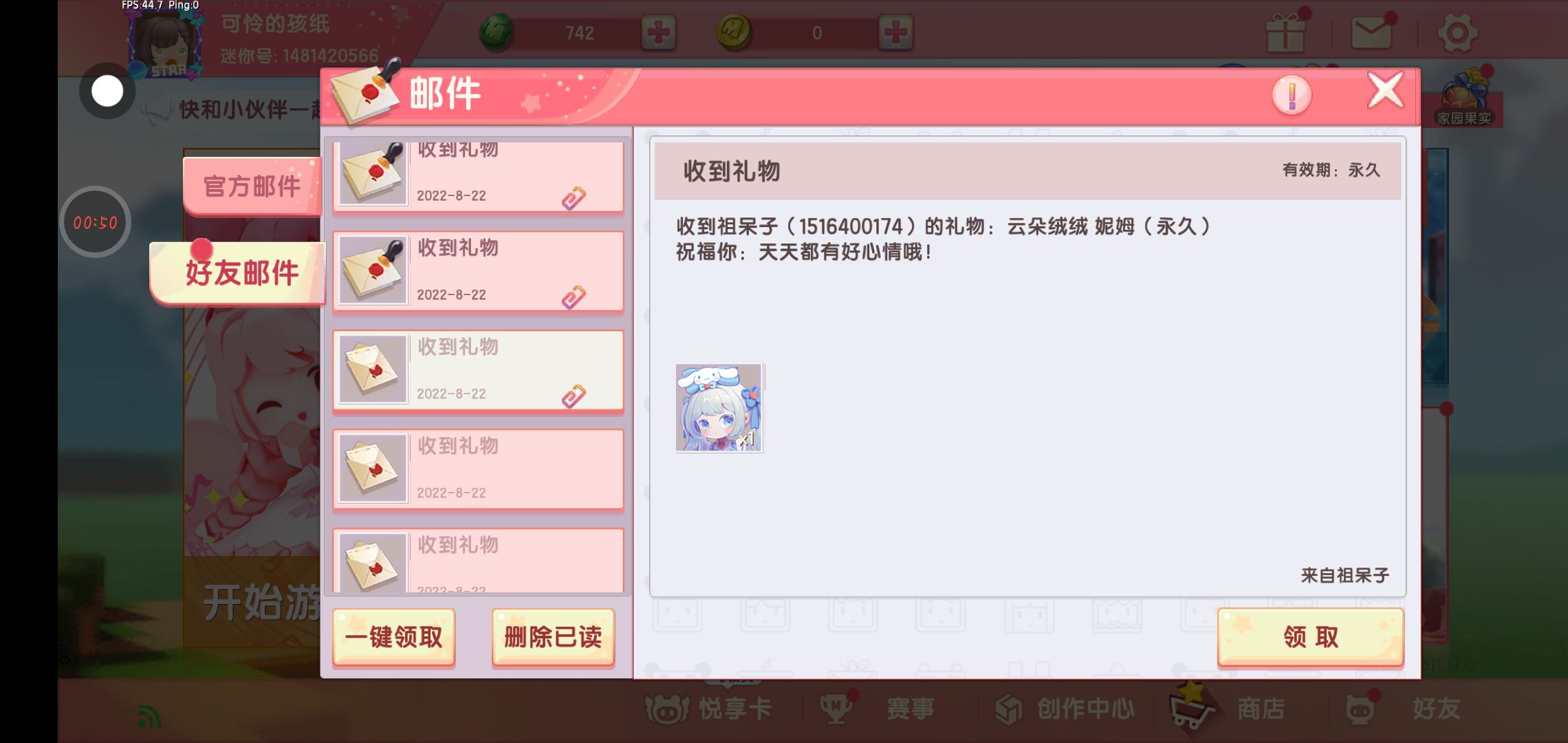This screenshot has width=1568, height=743.
Task: Claim the gift with the 领取 button
Action: (1311, 637)
